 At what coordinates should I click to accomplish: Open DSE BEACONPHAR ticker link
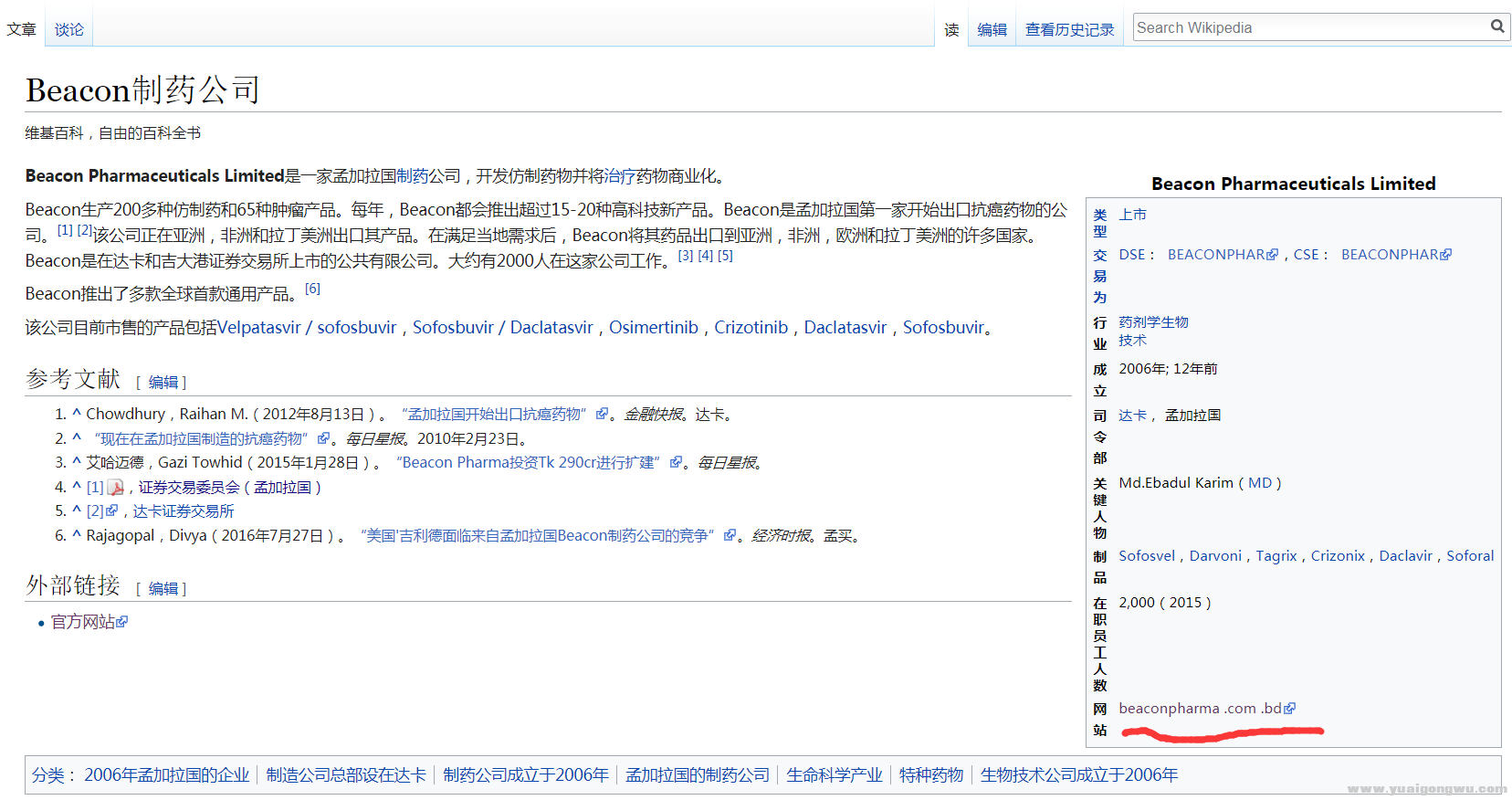tap(1216, 255)
